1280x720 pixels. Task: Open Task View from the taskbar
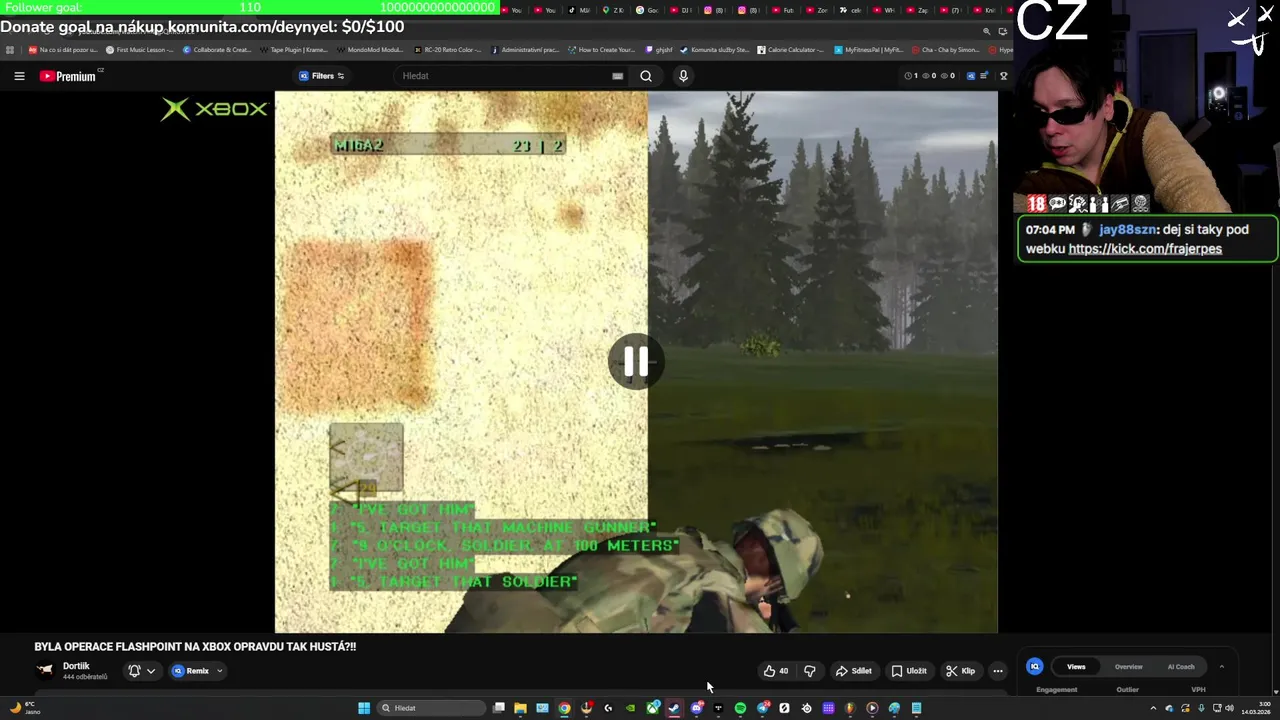tap(499, 708)
